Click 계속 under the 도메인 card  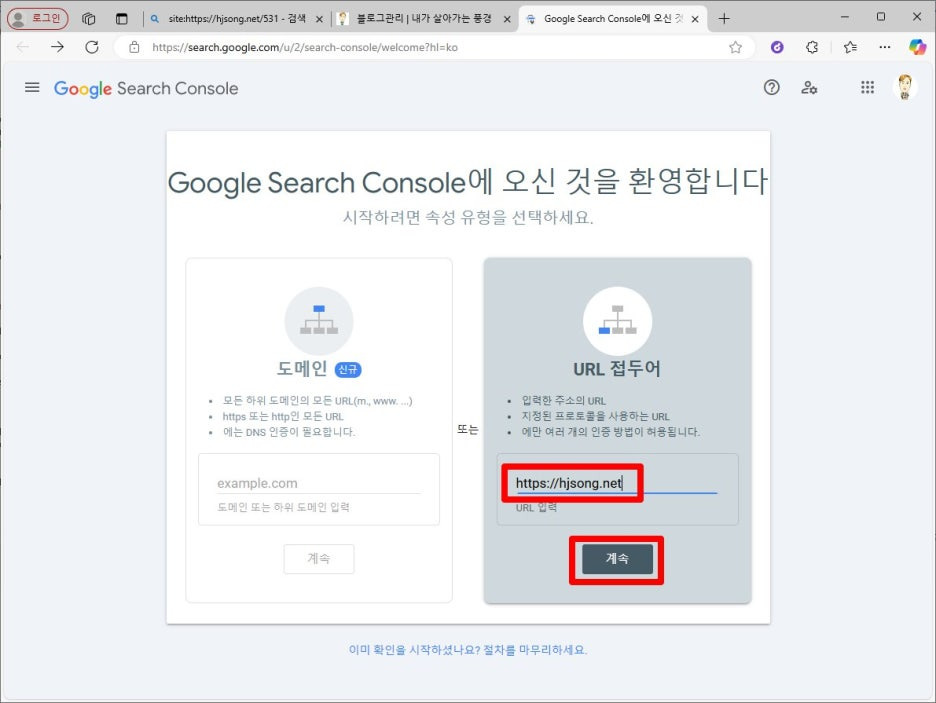tap(319, 559)
